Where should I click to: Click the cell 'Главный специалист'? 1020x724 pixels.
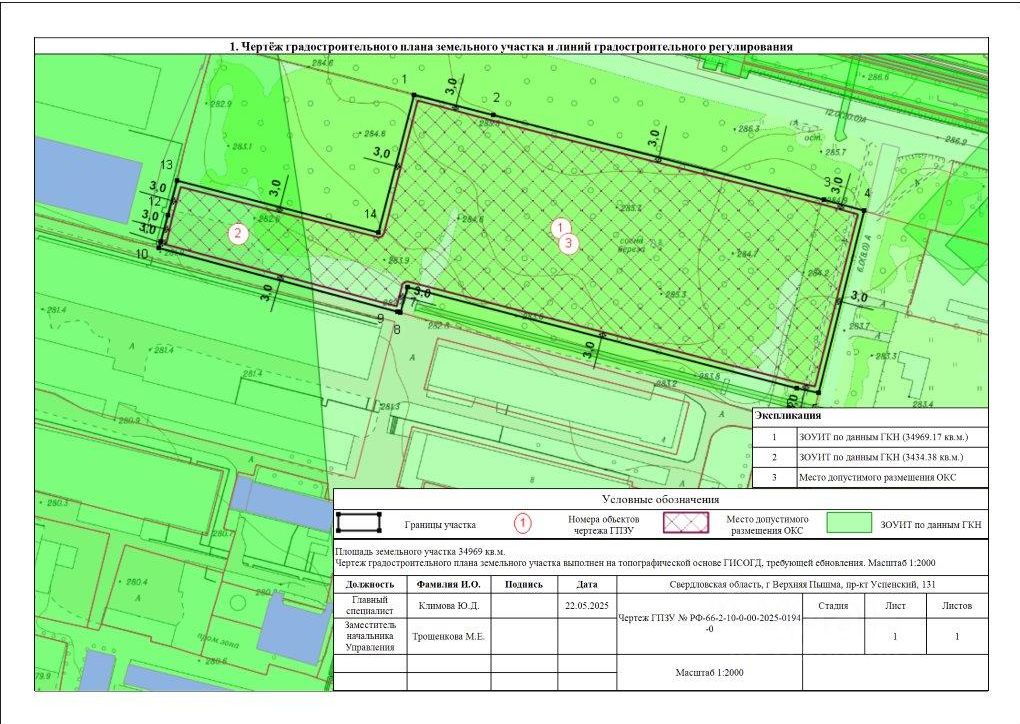pyautogui.click(x=369, y=605)
